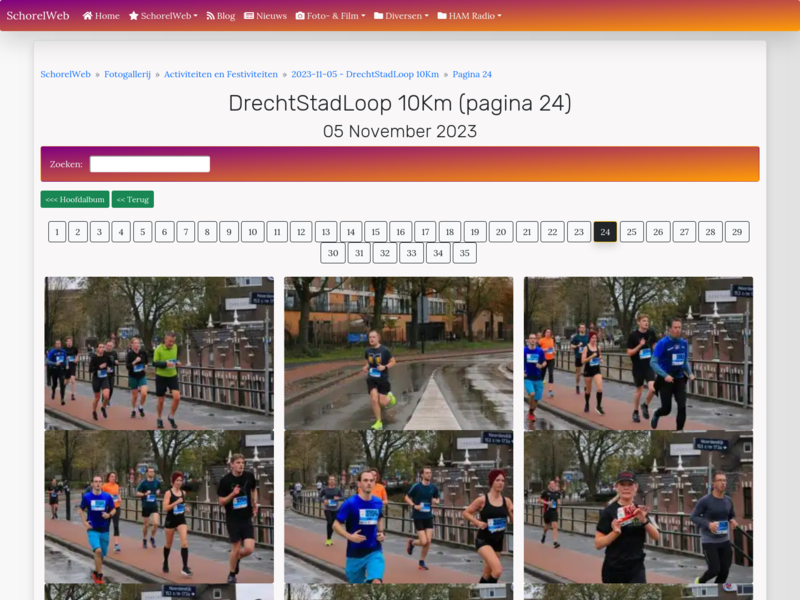Go to gallery page 18

tap(450, 232)
